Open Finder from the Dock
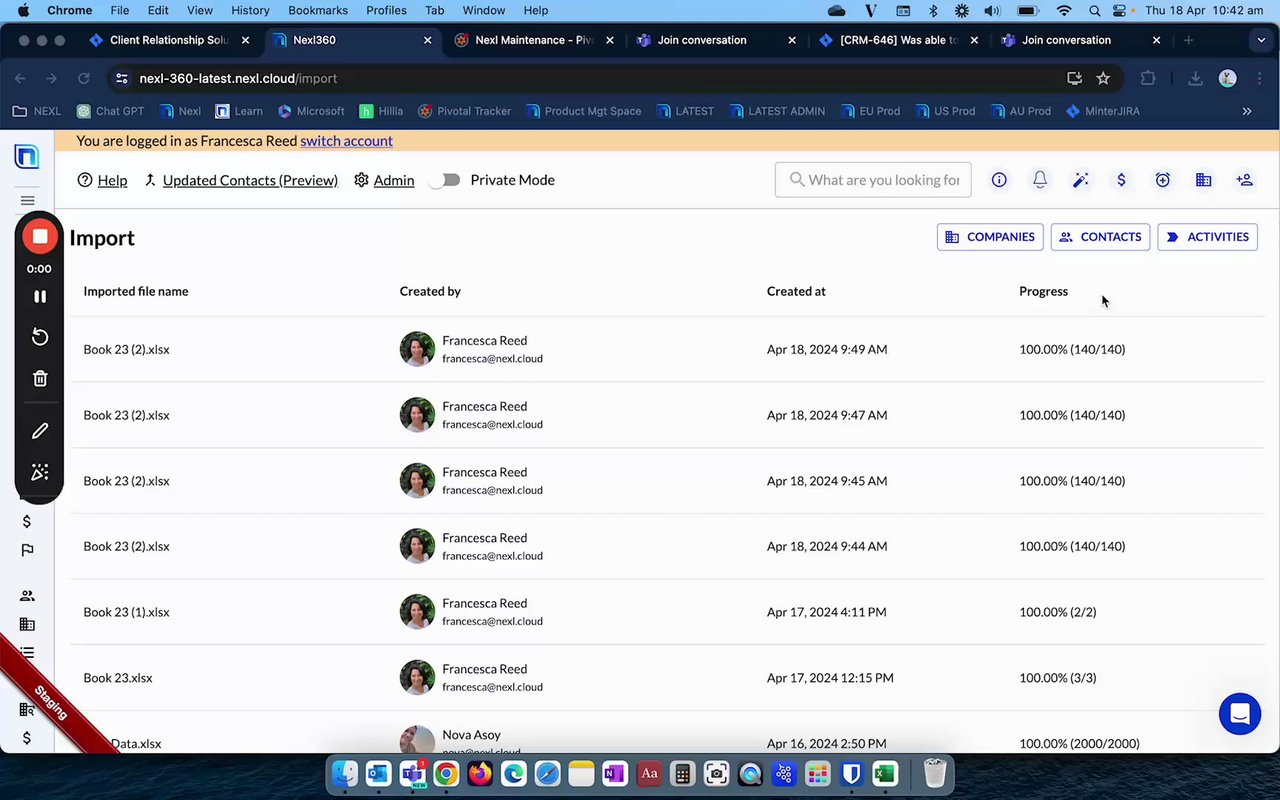Screen dimensions: 1280x800 345,774
